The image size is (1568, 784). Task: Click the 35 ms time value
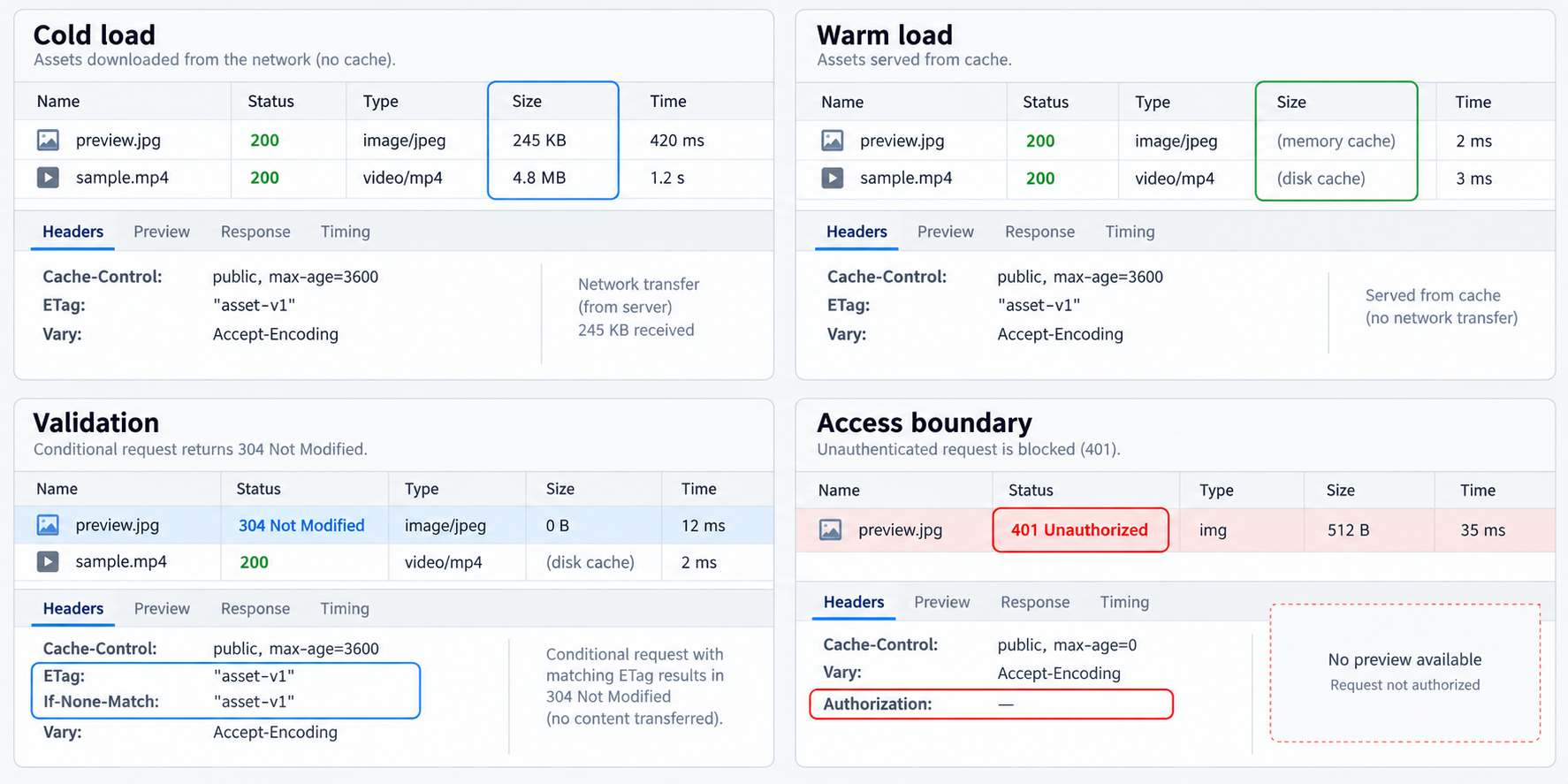[1482, 529]
